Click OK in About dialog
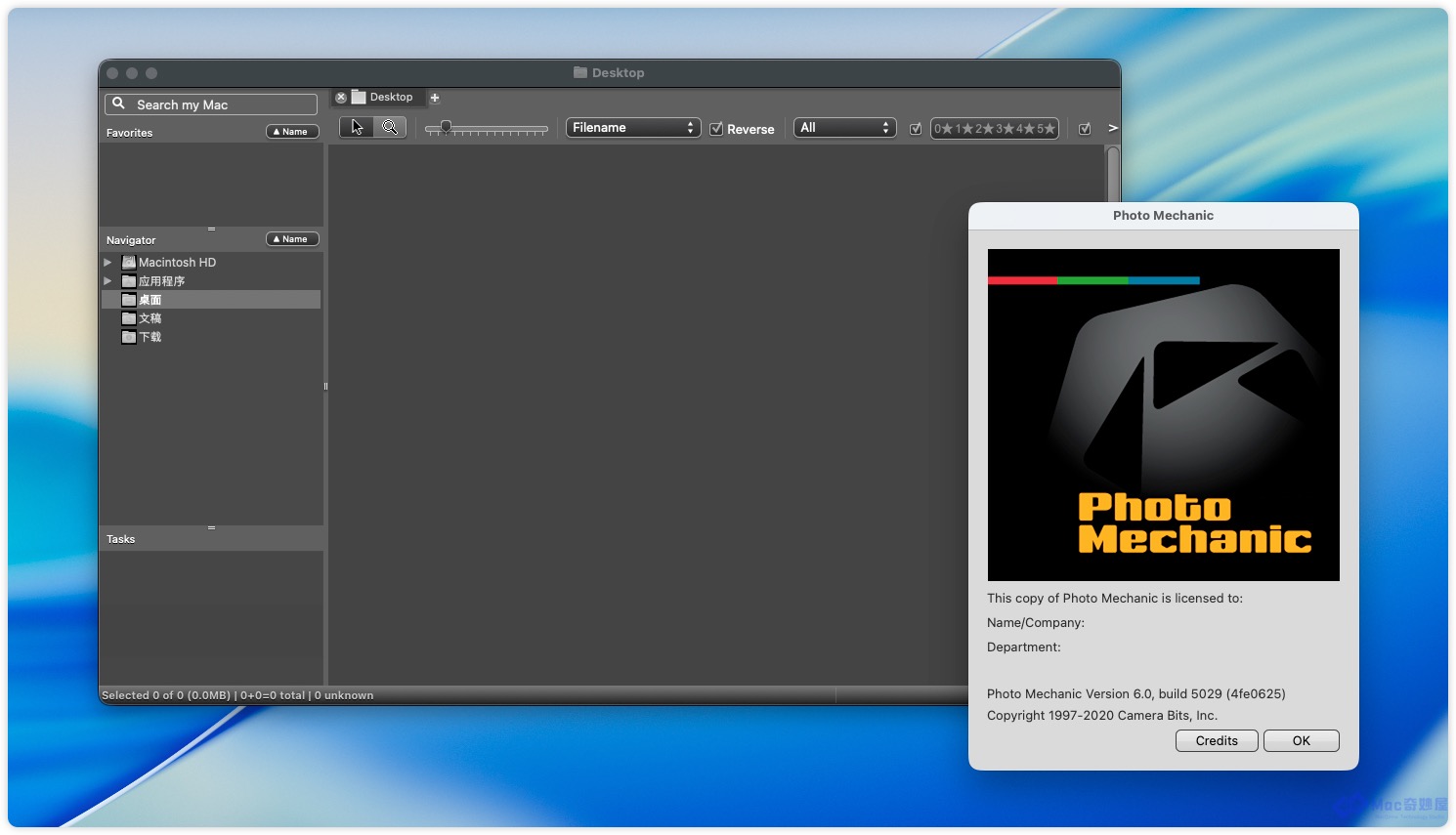1456x835 pixels. 1302,741
